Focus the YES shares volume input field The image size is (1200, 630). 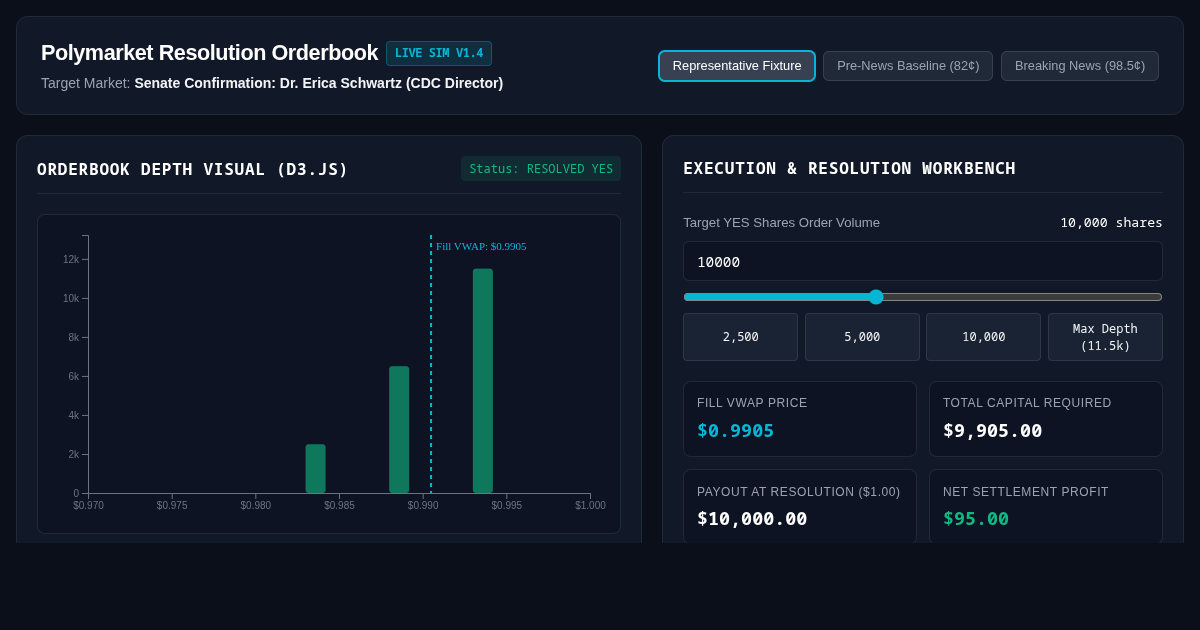(x=923, y=261)
